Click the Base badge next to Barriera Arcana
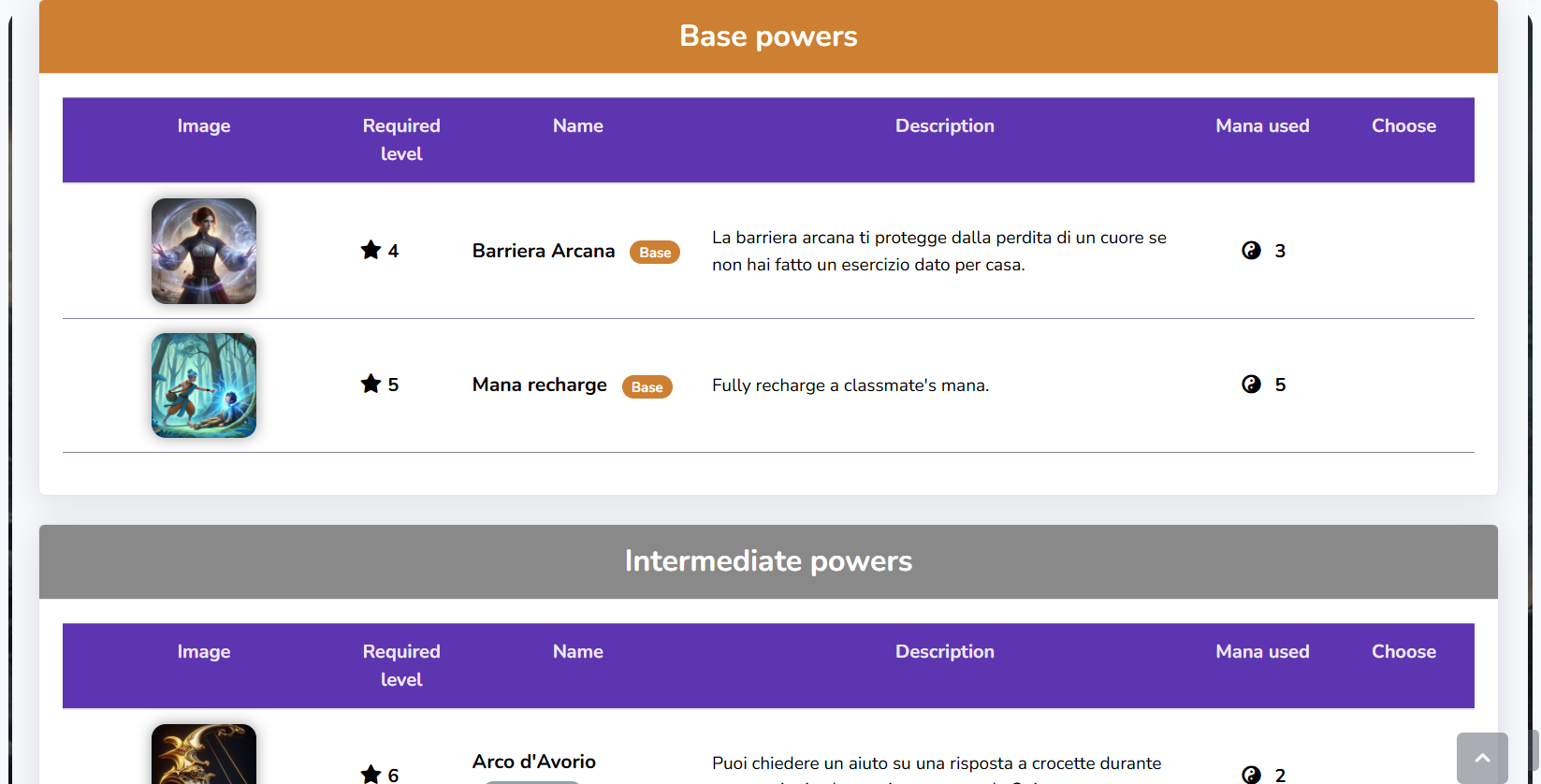1541x784 pixels. tap(655, 252)
